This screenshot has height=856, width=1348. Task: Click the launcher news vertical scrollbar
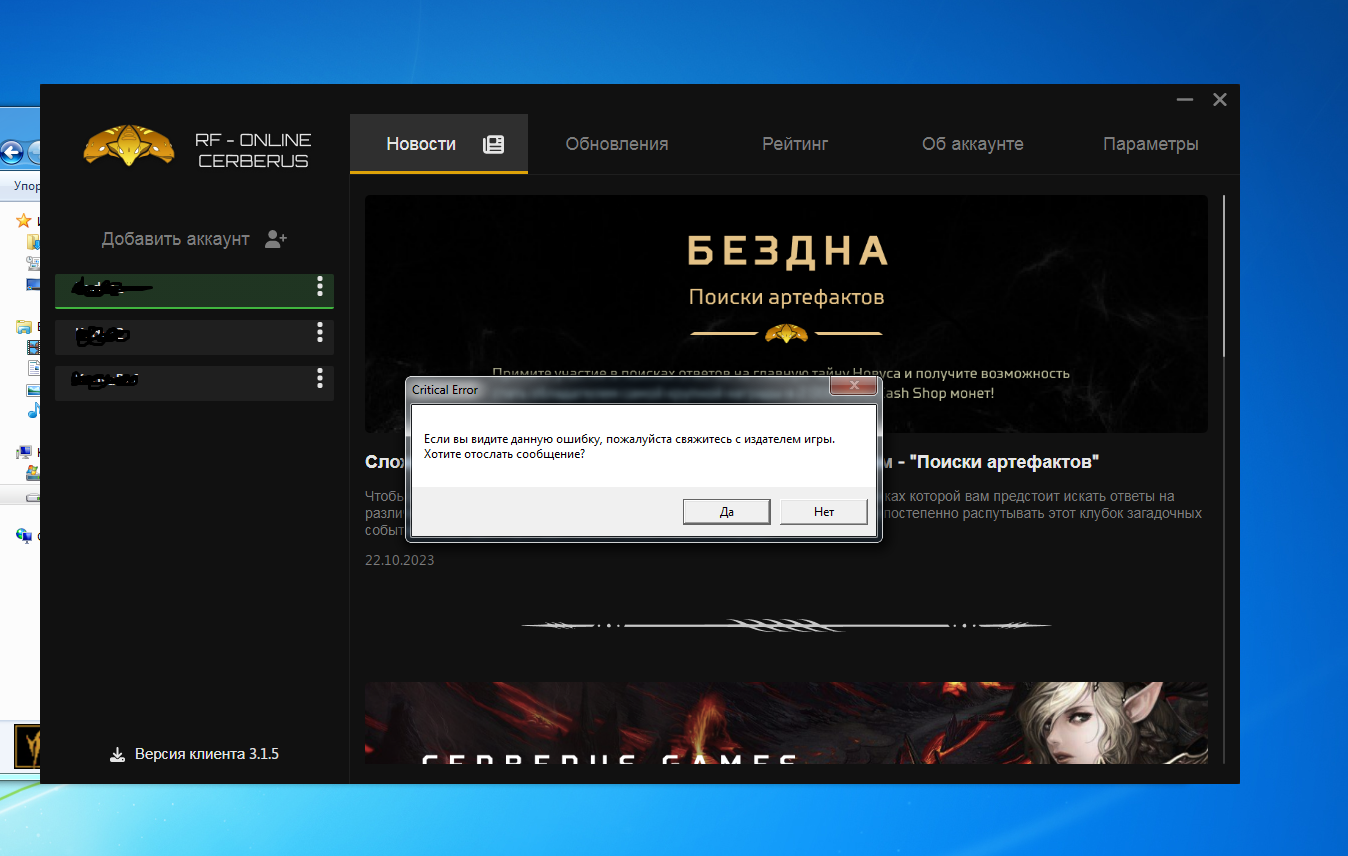1225,276
